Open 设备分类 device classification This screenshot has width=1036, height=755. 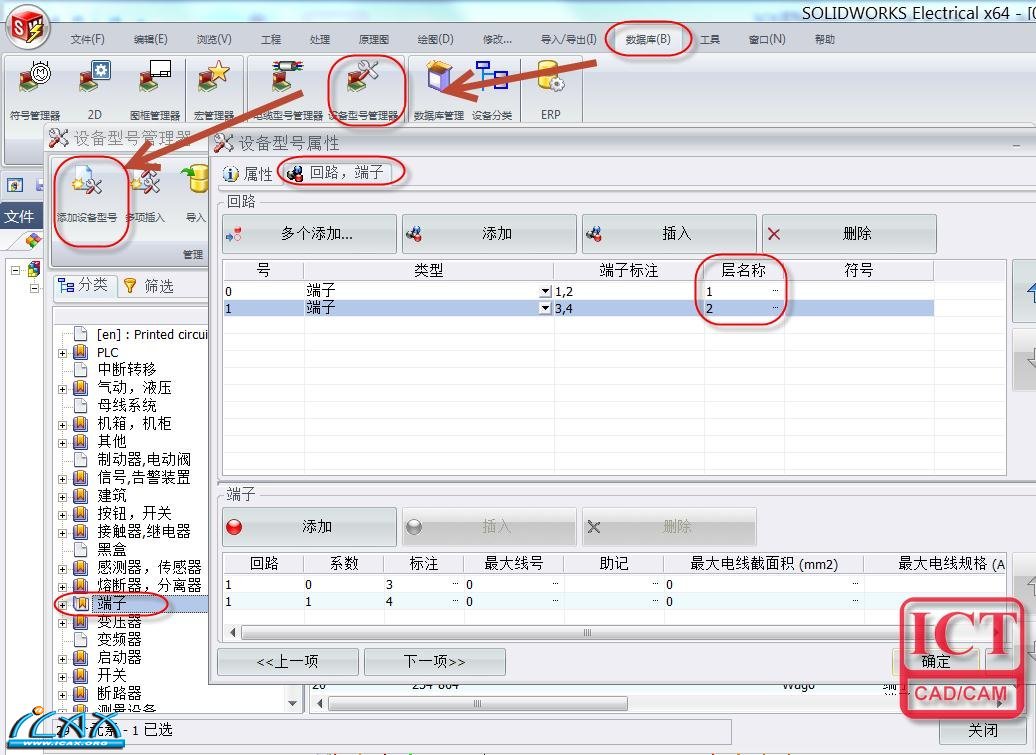[x=492, y=89]
